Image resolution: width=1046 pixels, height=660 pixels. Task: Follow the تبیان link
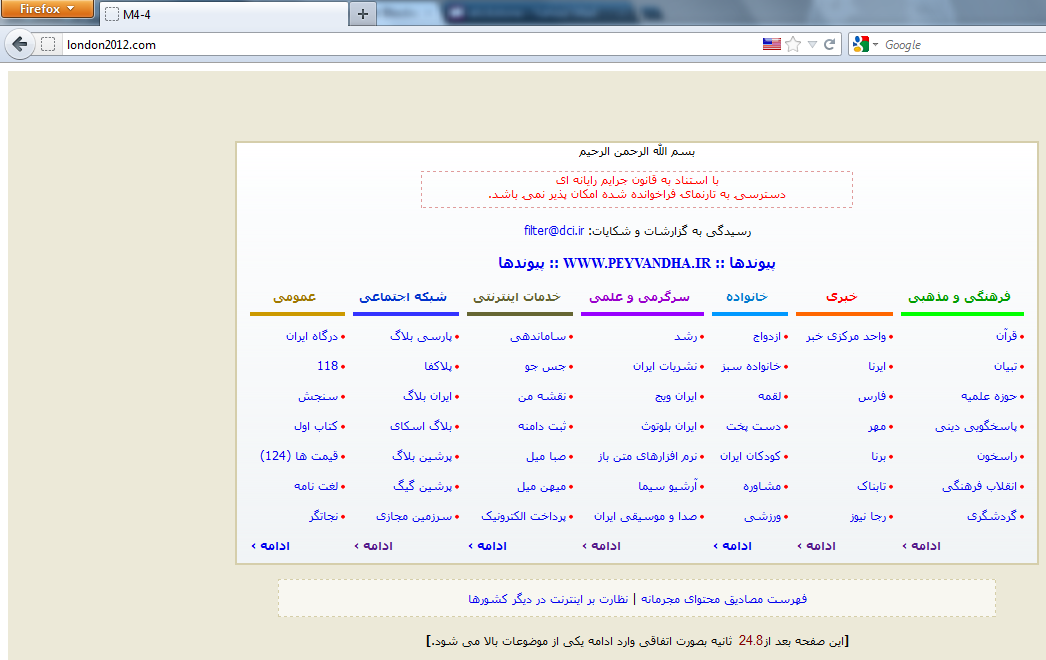click(1005, 366)
